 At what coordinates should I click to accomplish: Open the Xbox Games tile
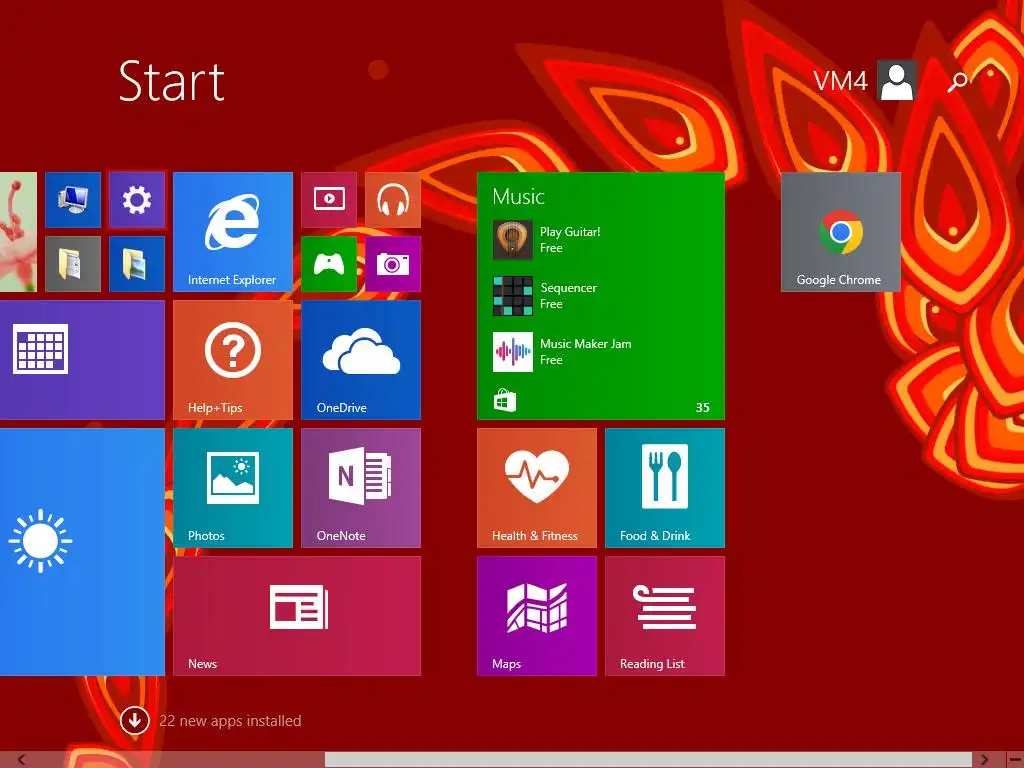(x=328, y=264)
